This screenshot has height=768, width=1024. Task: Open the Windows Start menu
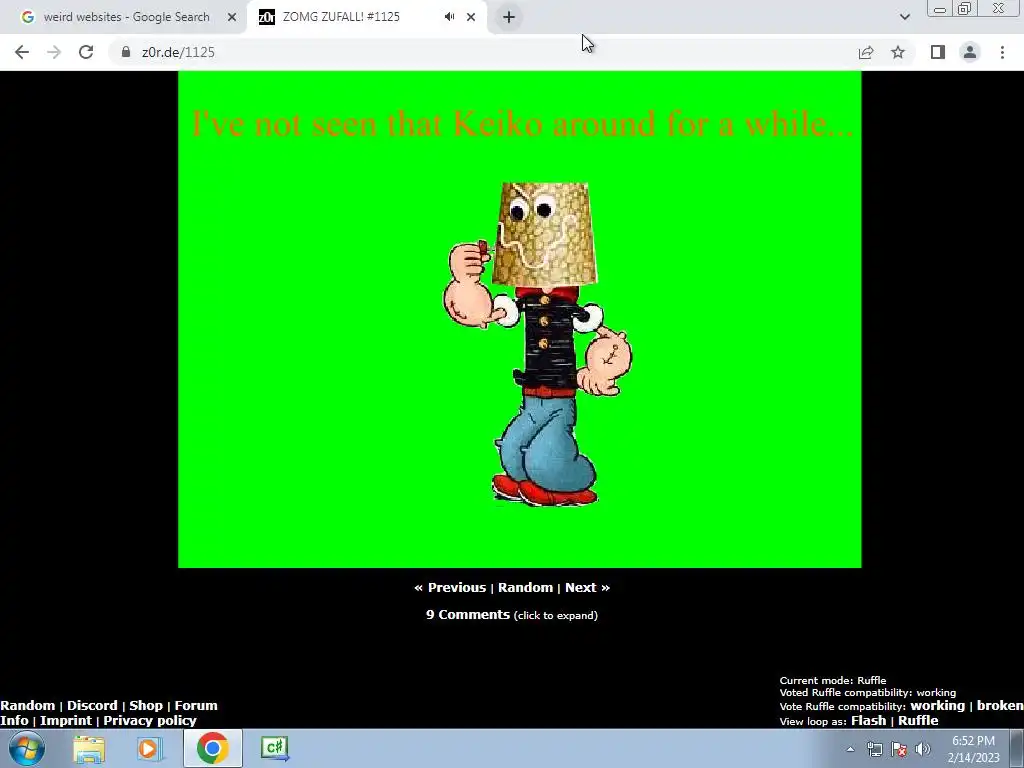[x=27, y=748]
